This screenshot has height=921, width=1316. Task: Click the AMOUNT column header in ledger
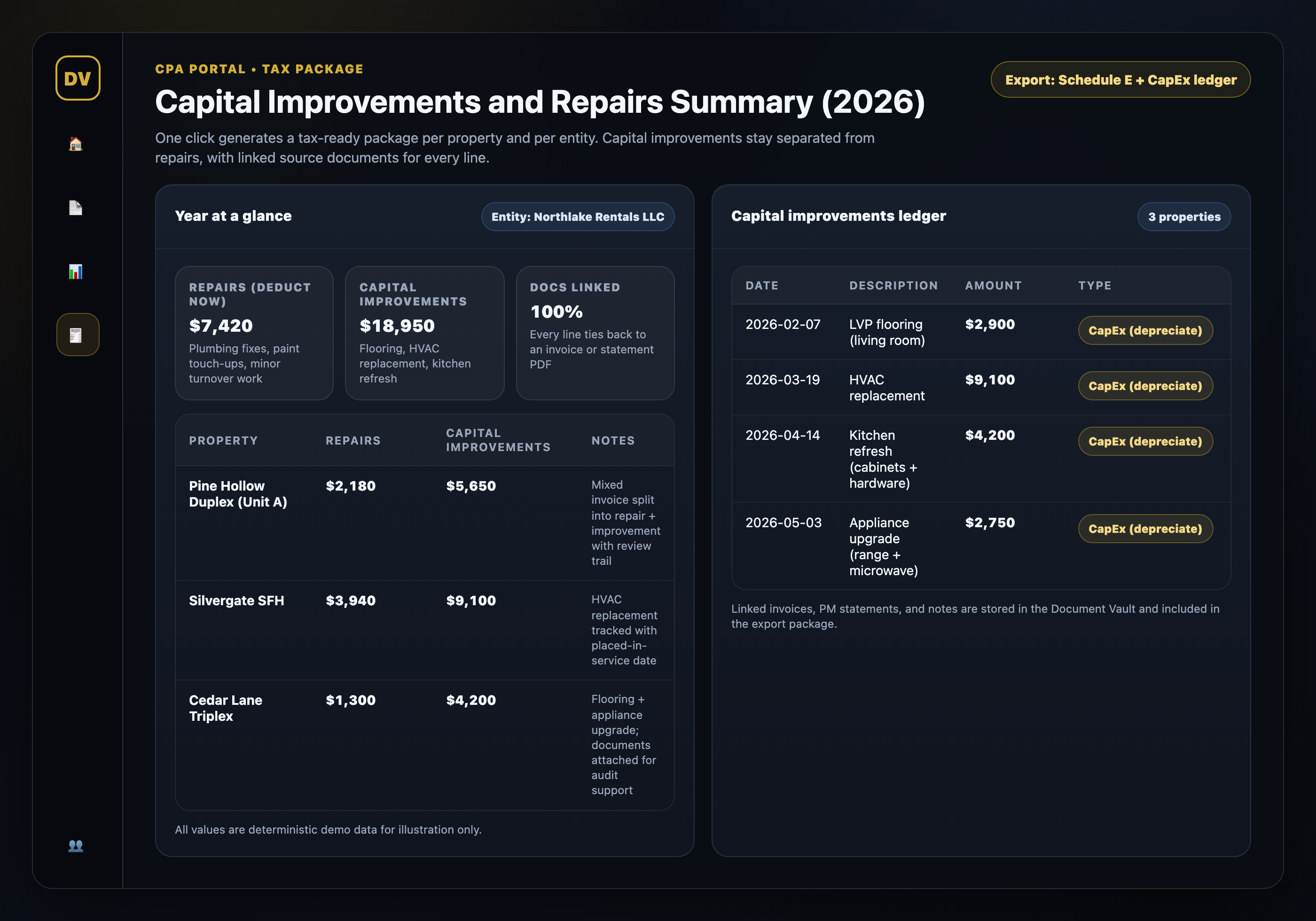click(993, 285)
